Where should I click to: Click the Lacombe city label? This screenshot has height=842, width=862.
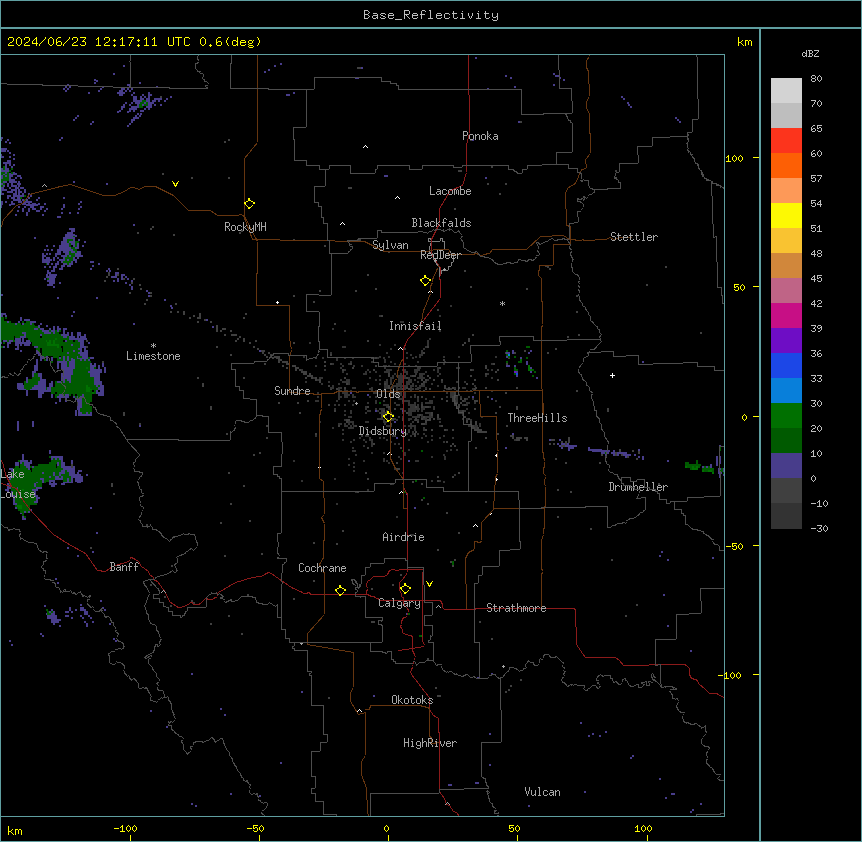click(450, 191)
